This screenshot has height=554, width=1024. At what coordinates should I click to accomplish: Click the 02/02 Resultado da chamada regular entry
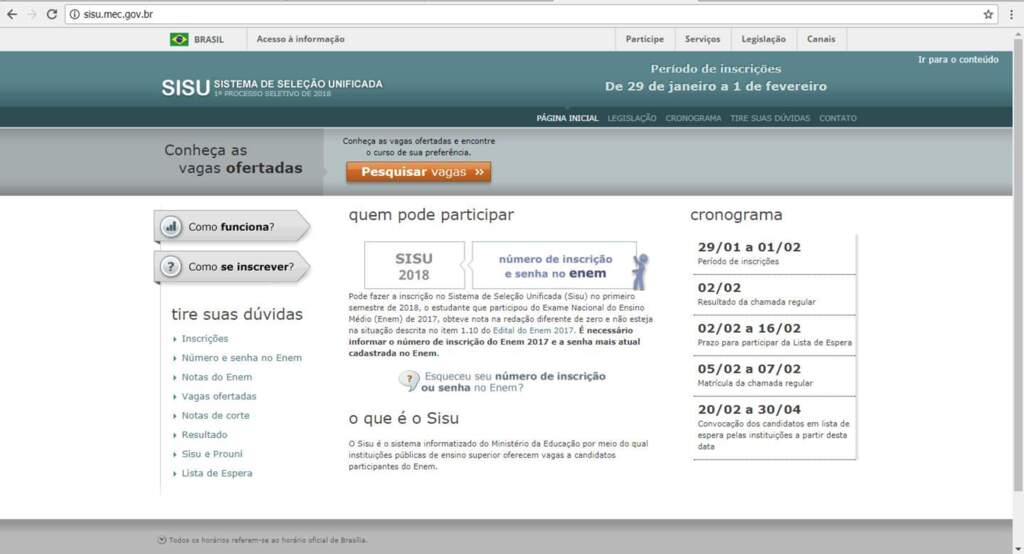[x=775, y=295]
